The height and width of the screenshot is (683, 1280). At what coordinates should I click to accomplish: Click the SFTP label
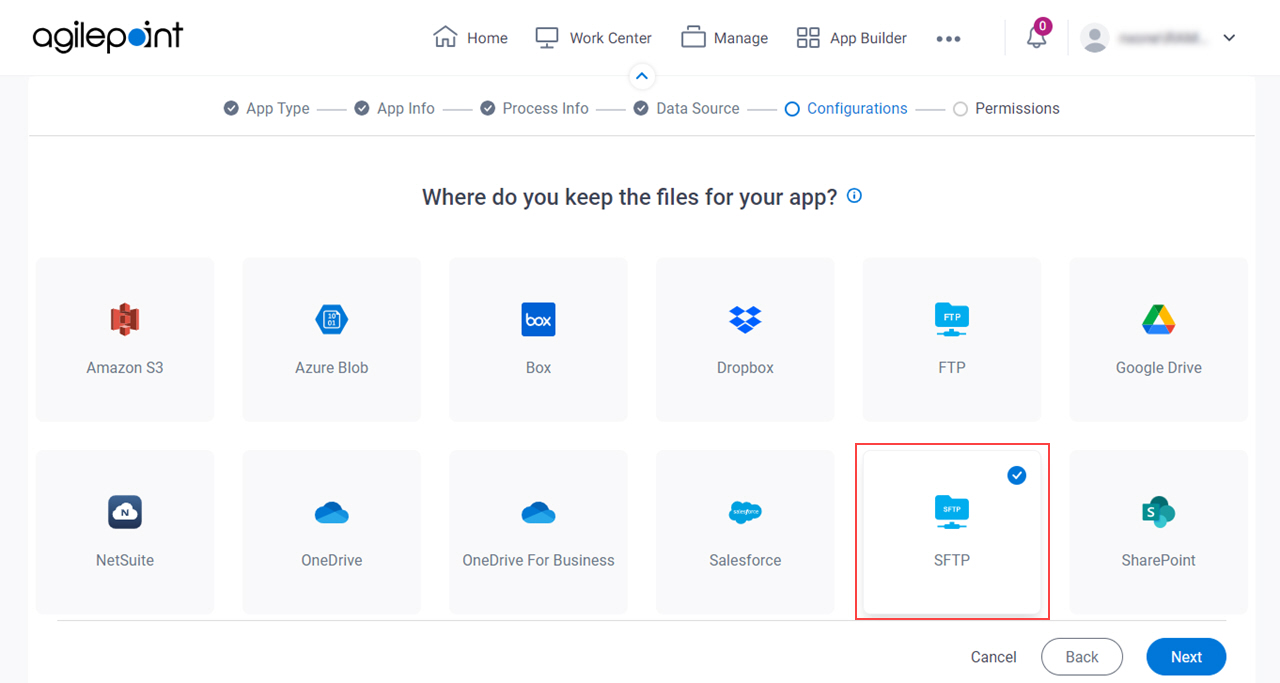(x=952, y=560)
